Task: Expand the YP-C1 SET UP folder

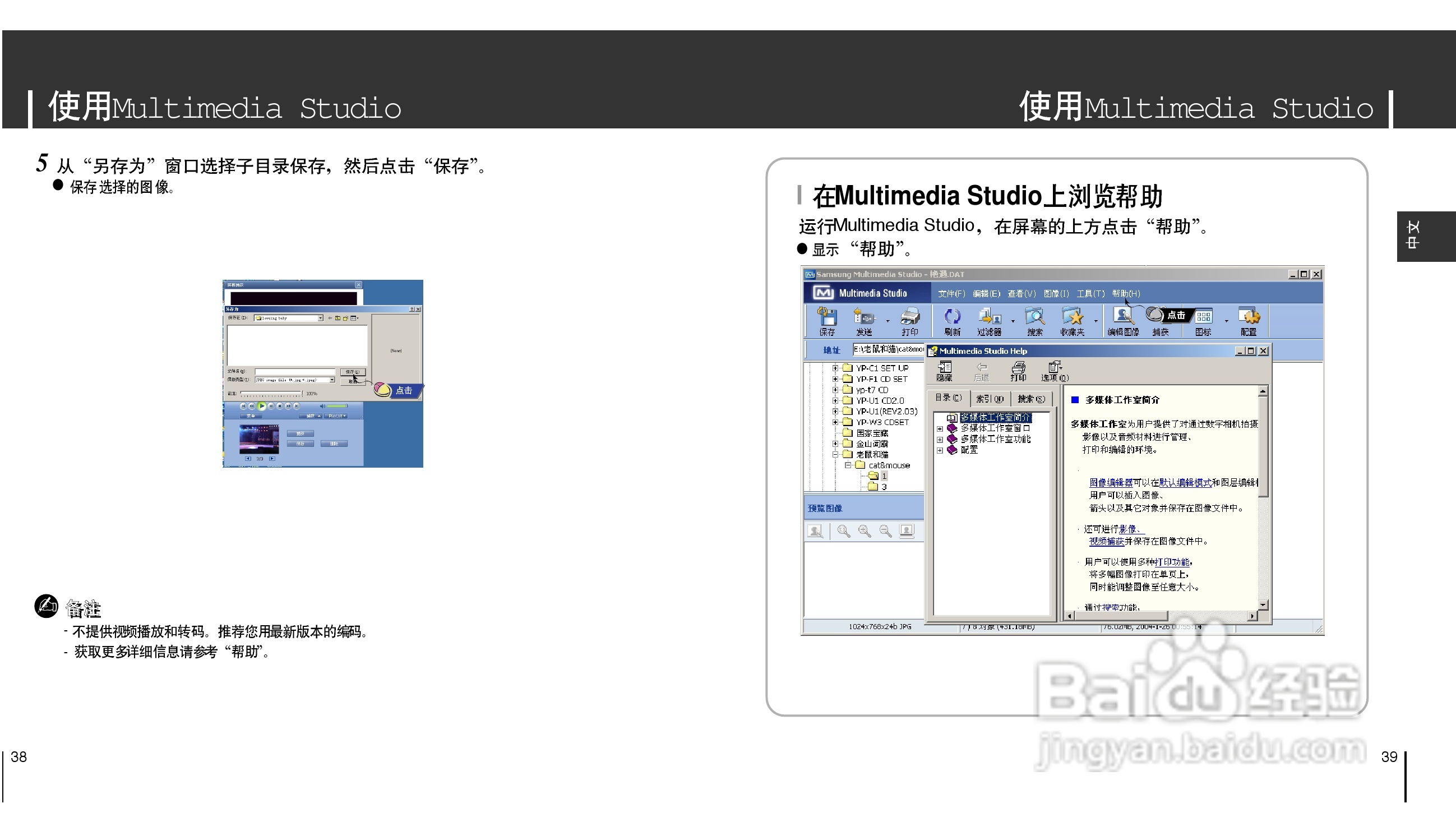Action: (x=835, y=368)
